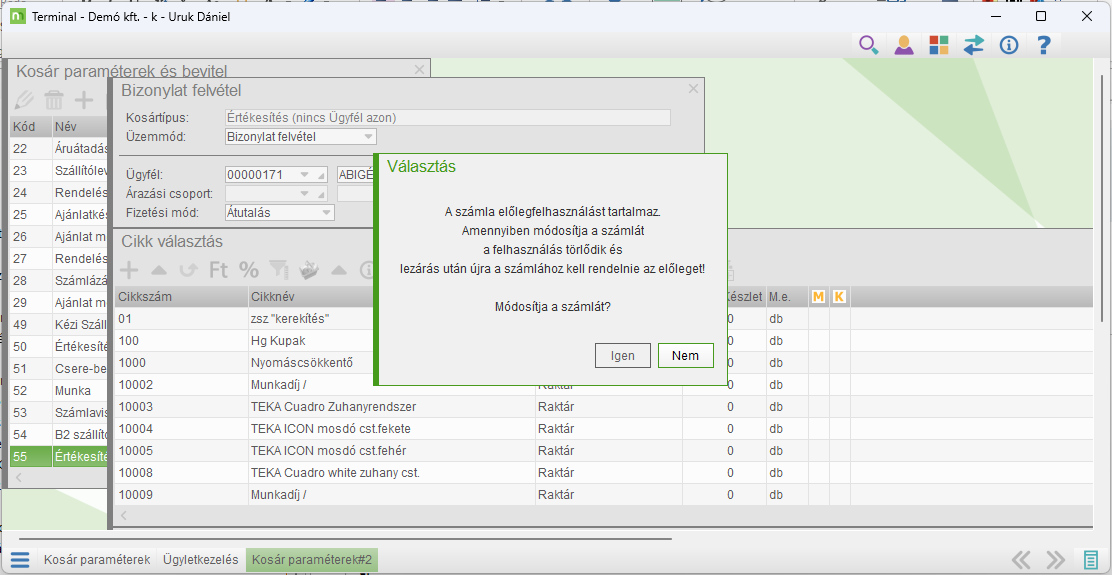This screenshot has width=1112, height=575.
Task: Confirm with the Igen button
Action: [x=623, y=356]
